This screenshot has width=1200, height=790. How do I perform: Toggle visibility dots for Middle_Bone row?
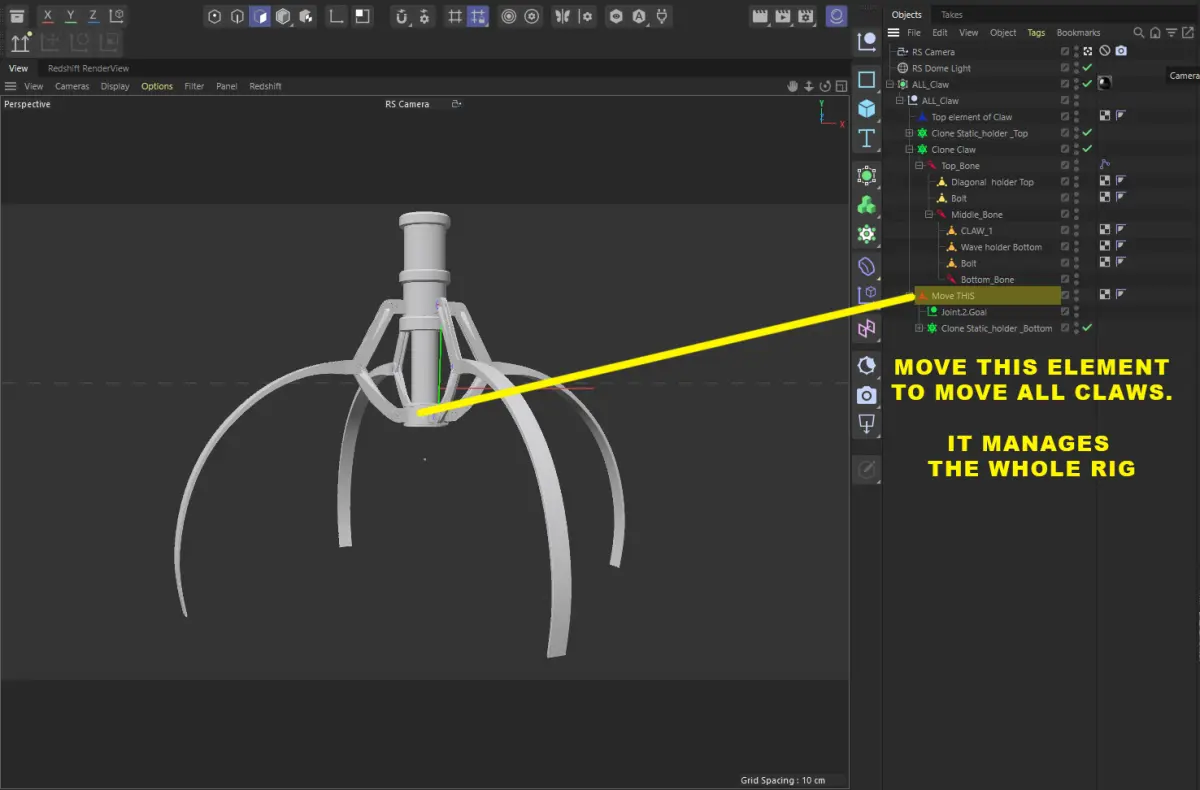coord(1076,214)
